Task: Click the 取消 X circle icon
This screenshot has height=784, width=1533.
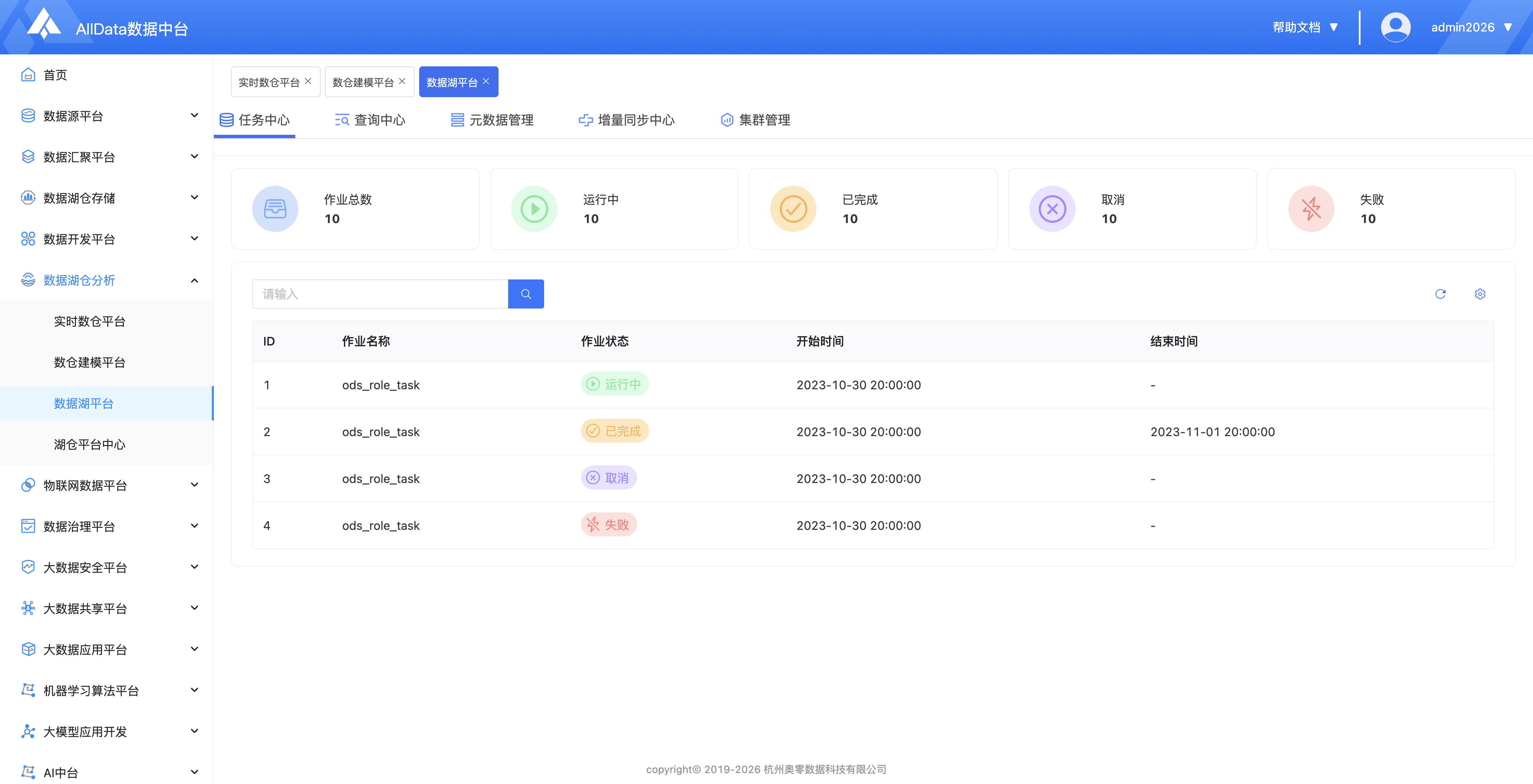Action: 1052,209
